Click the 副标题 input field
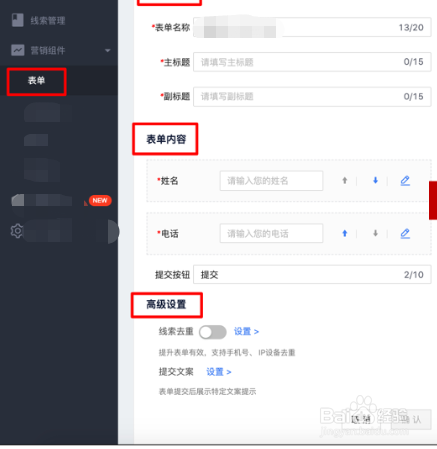 pyautogui.click(x=312, y=97)
